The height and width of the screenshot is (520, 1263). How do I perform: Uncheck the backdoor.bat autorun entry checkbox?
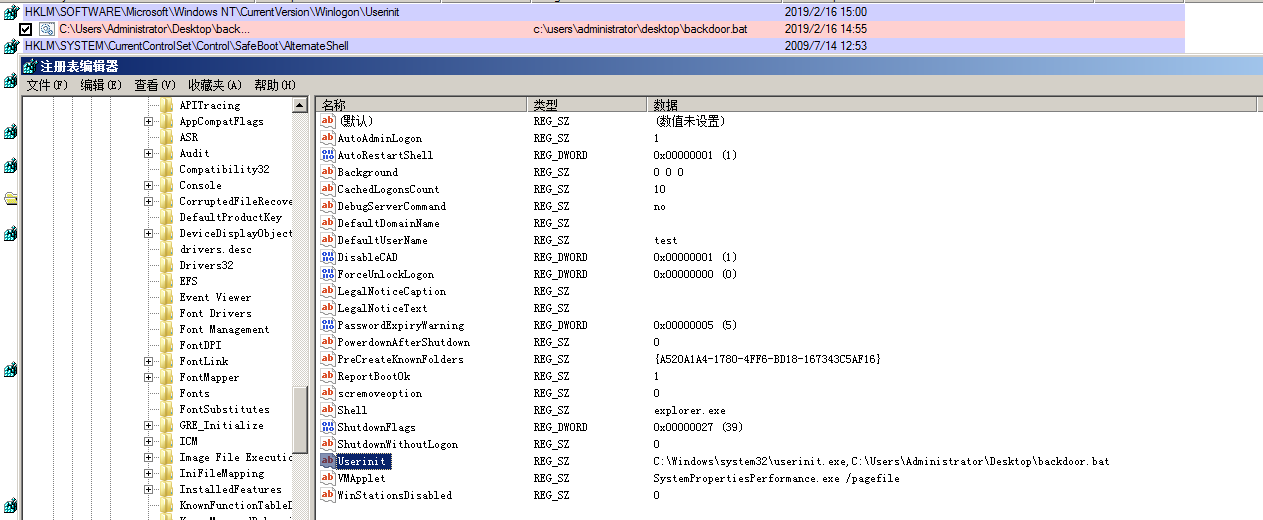(26, 29)
